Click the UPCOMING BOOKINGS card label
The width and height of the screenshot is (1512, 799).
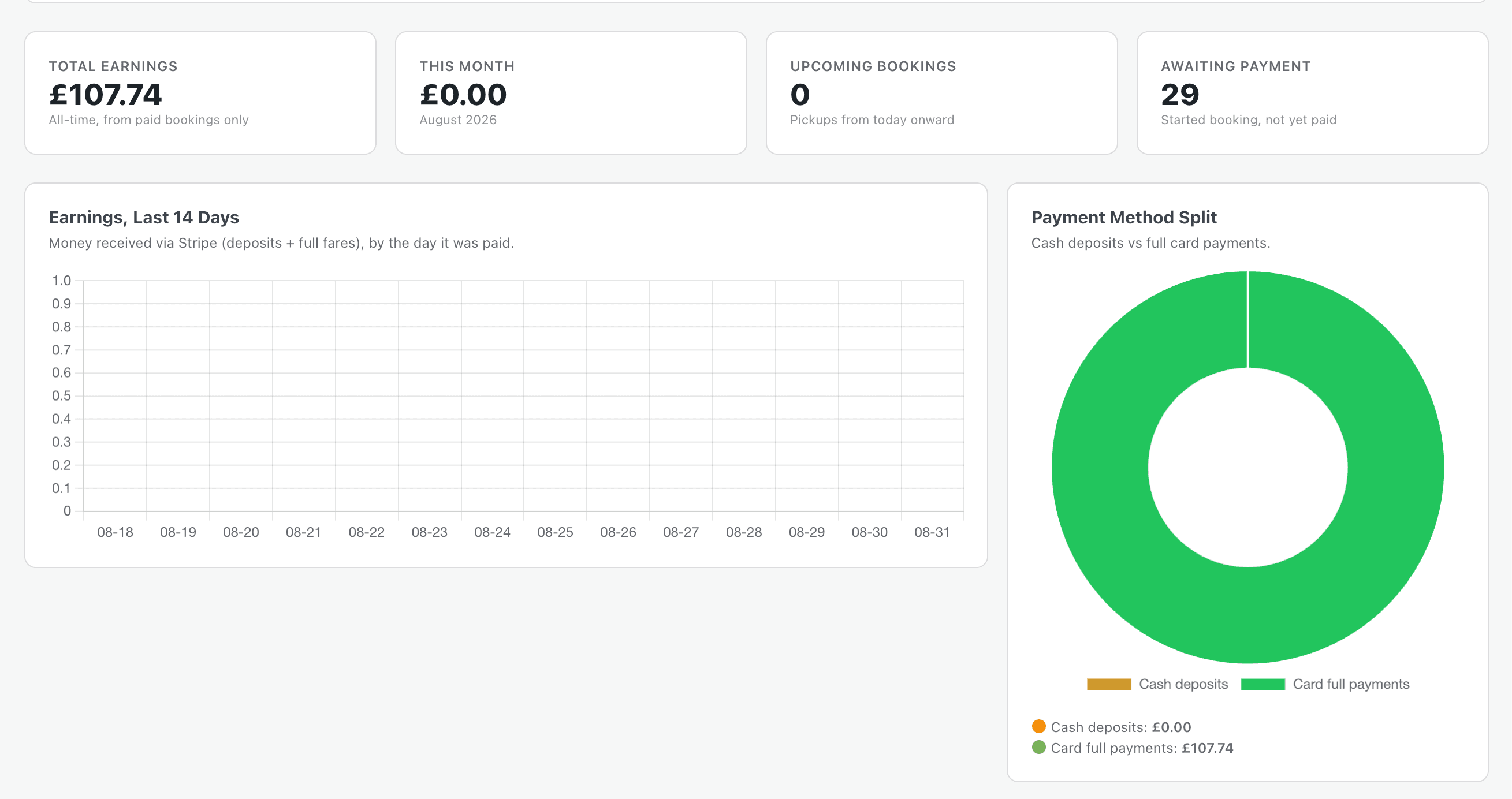point(873,66)
